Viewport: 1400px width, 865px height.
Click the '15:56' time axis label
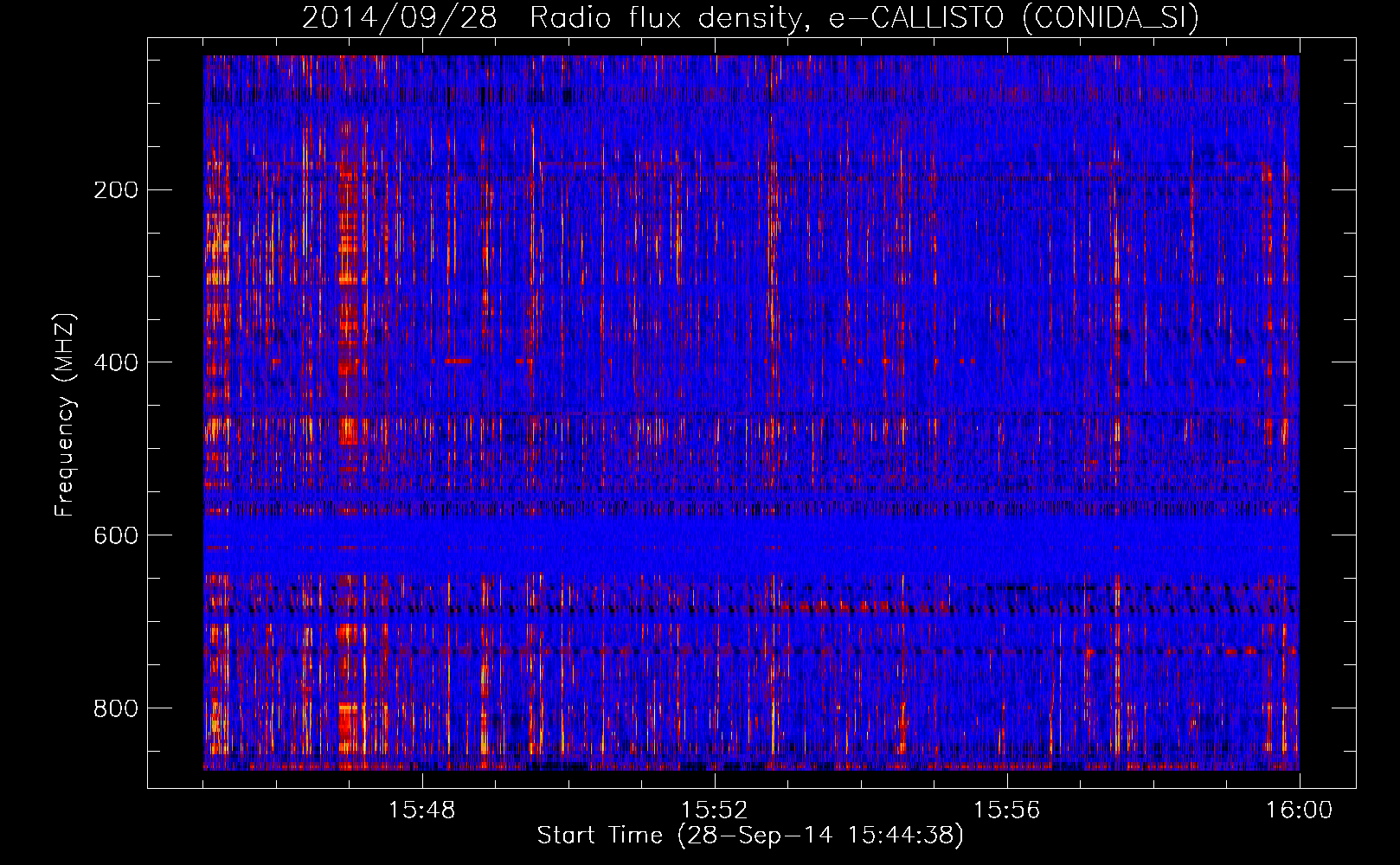point(1006,811)
